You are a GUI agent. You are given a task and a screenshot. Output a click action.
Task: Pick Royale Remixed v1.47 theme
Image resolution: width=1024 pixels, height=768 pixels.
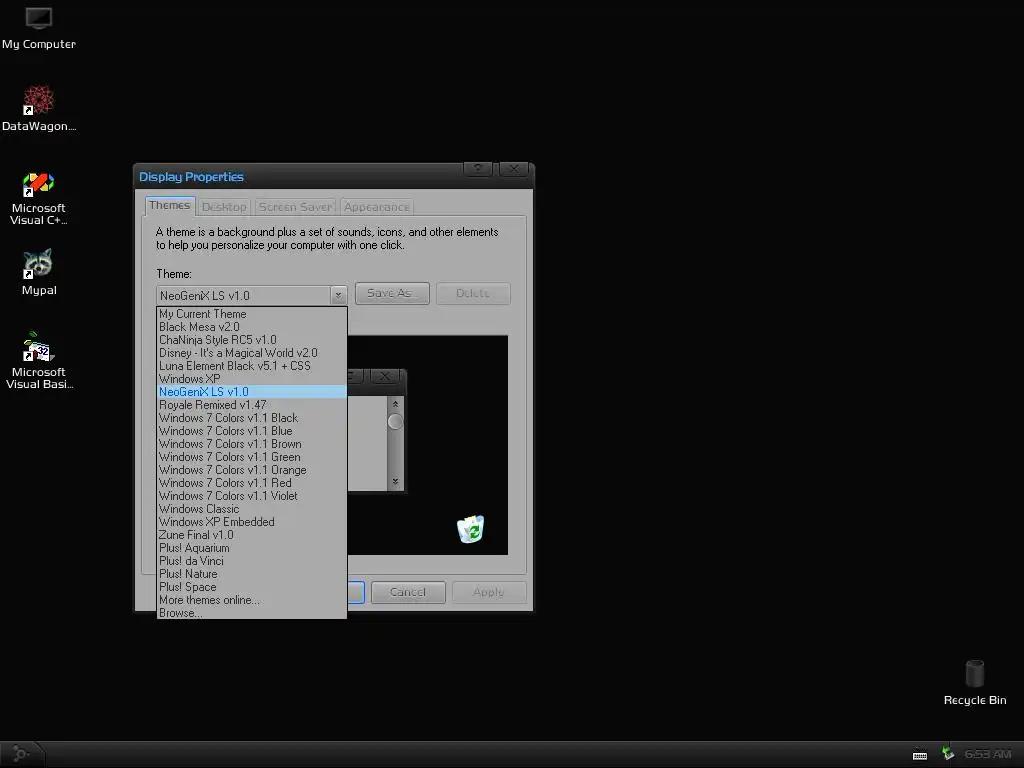click(x=251, y=405)
